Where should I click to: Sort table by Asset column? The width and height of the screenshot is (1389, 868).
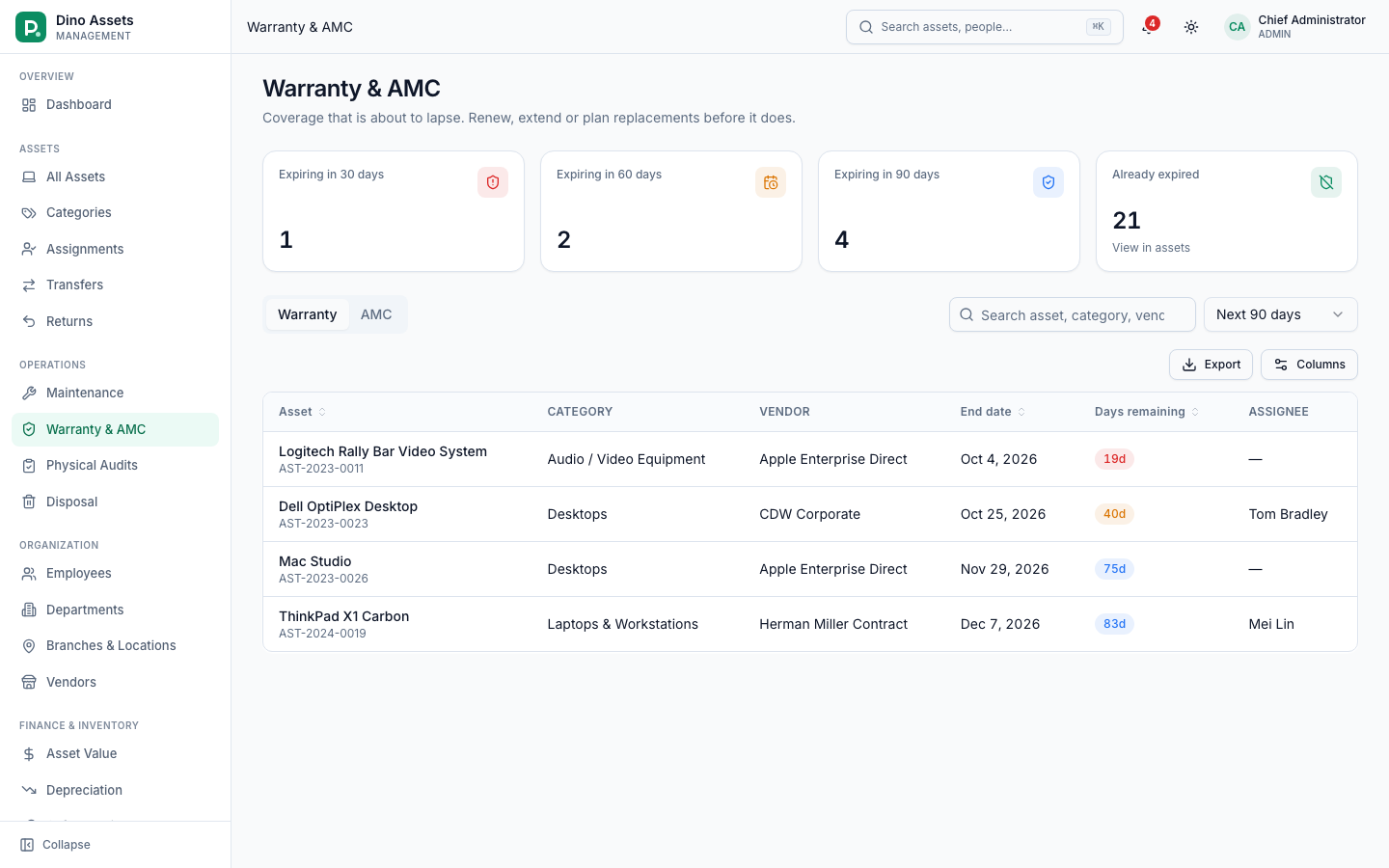302,412
